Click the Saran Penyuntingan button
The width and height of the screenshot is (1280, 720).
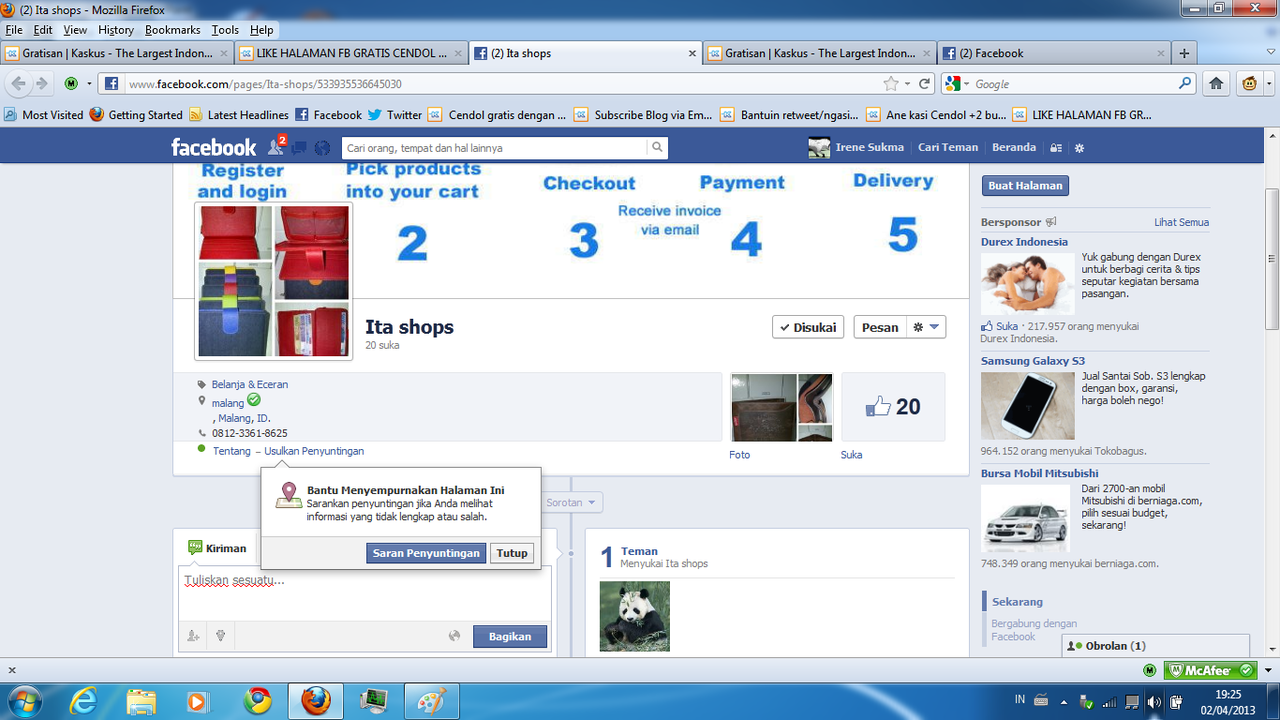pyautogui.click(x=426, y=553)
